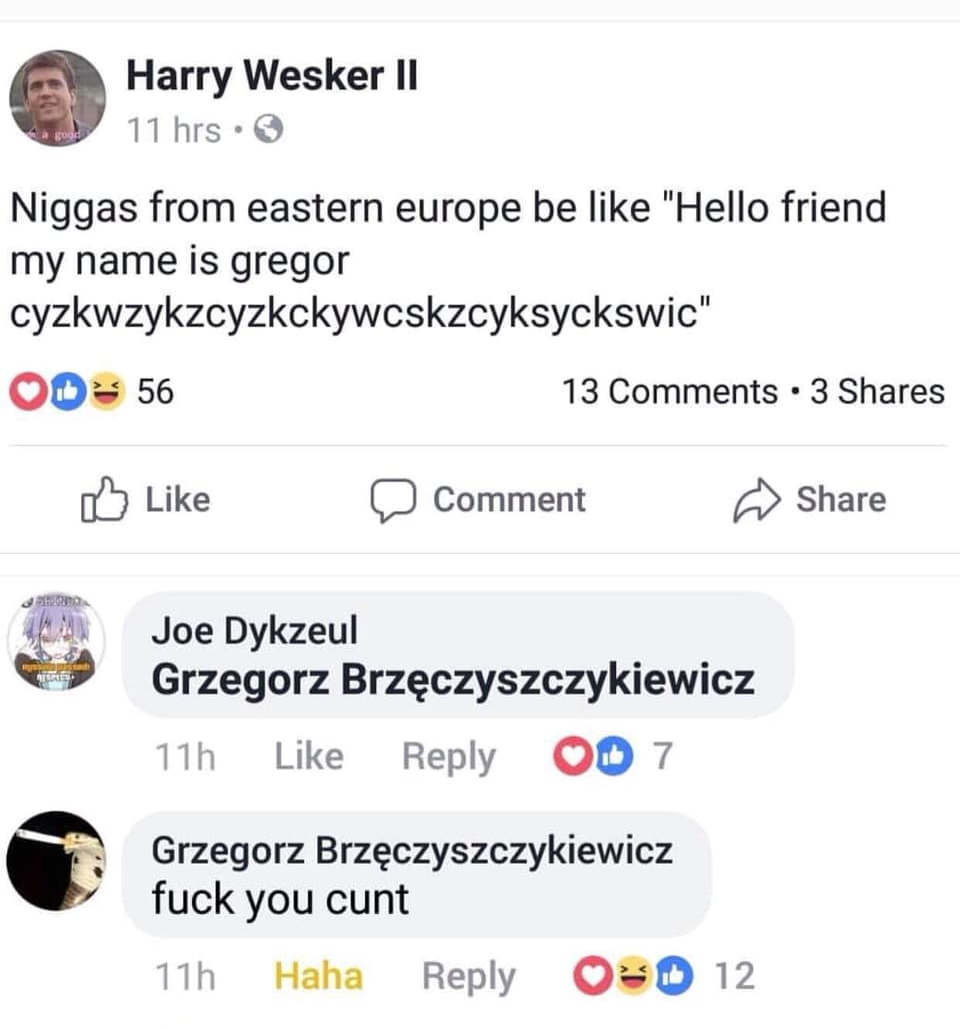960x1029 pixels.
Task: Open the 11 hrs post timestamp
Action: [174, 130]
